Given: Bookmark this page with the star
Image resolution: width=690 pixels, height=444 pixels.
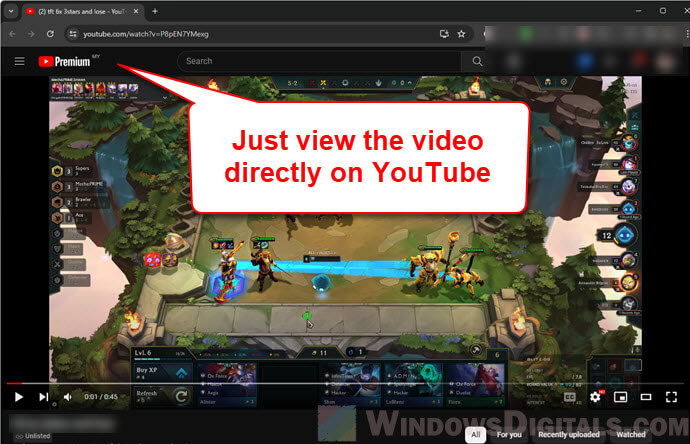Looking at the screenshot, I should 459,33.
